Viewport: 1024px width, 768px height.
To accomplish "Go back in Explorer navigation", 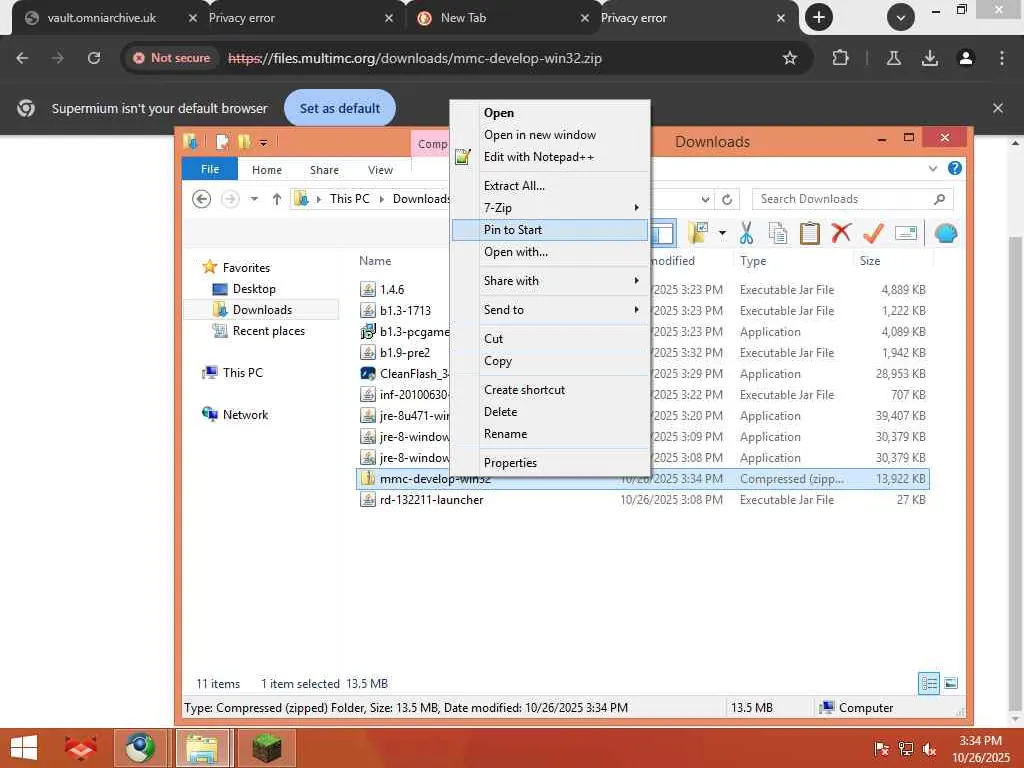I will click(202, 199).
